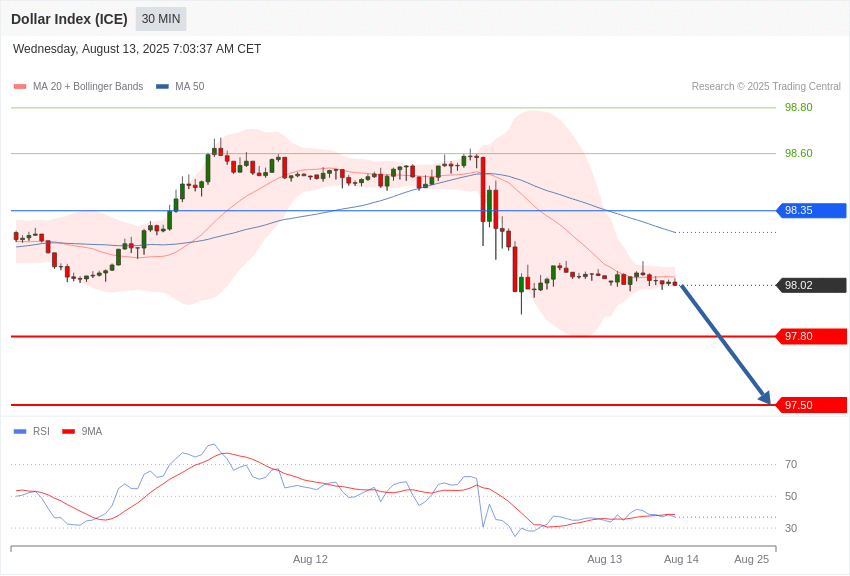This screenshot has width=850, height=576.
Task: Click the Dollar Index (ICE) title
Action: pyautogui.click(x=69, y=19)
